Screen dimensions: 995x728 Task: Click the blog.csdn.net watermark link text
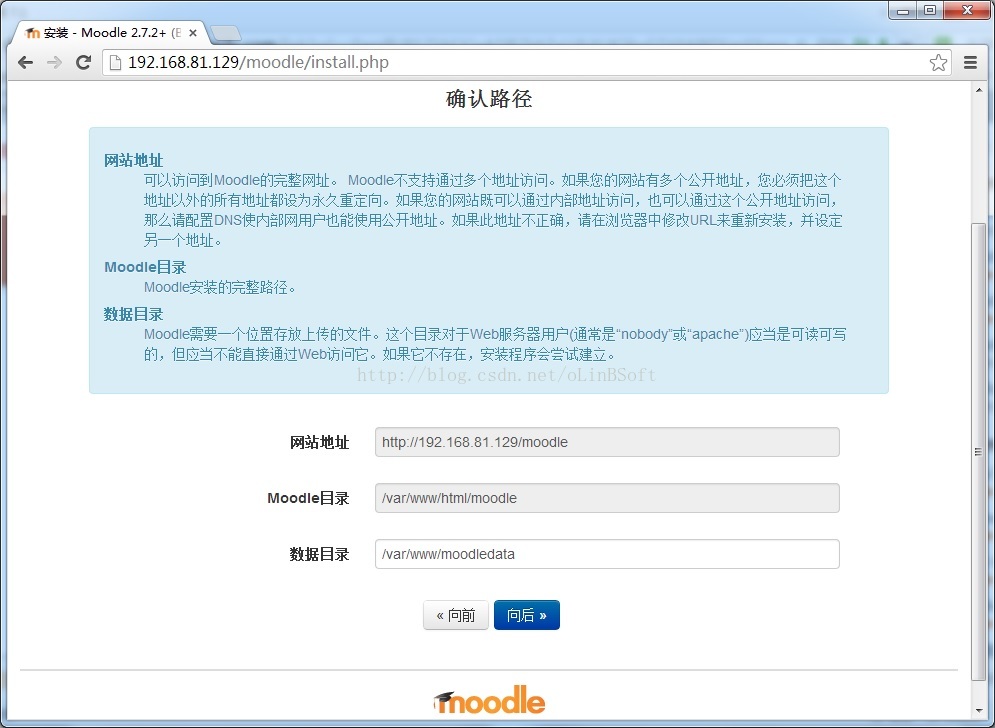(x=505, y=376)
